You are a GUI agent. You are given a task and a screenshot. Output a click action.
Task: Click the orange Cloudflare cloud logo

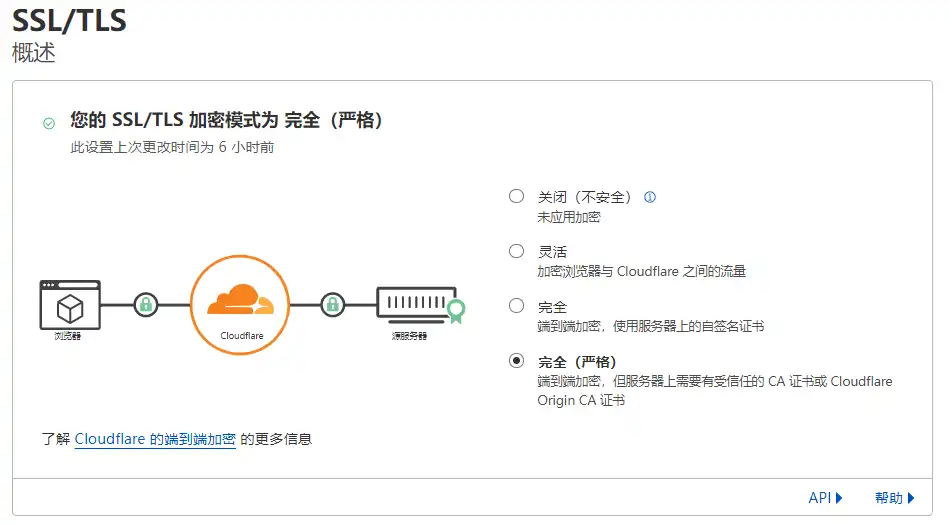tap(240, 300)
